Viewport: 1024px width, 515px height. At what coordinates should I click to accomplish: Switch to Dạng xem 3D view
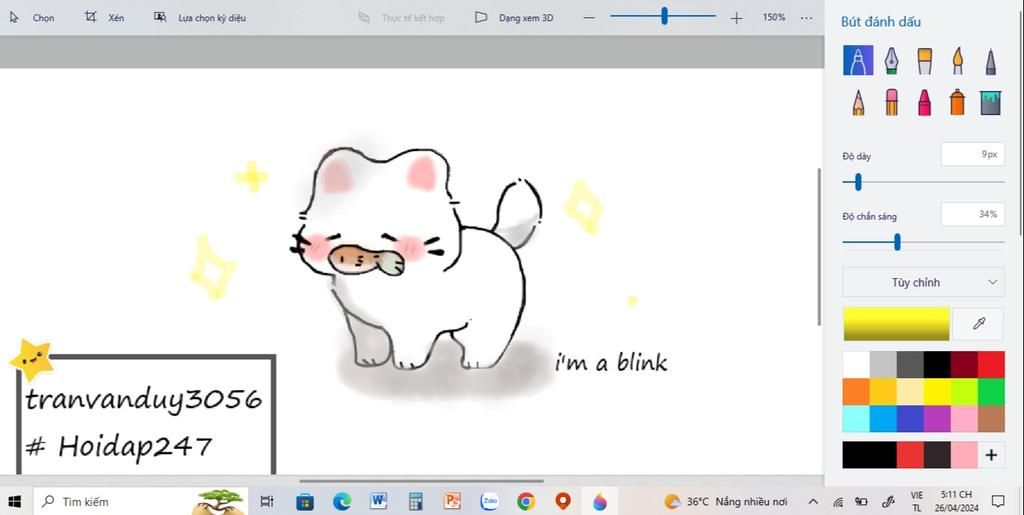pos(514,18)
